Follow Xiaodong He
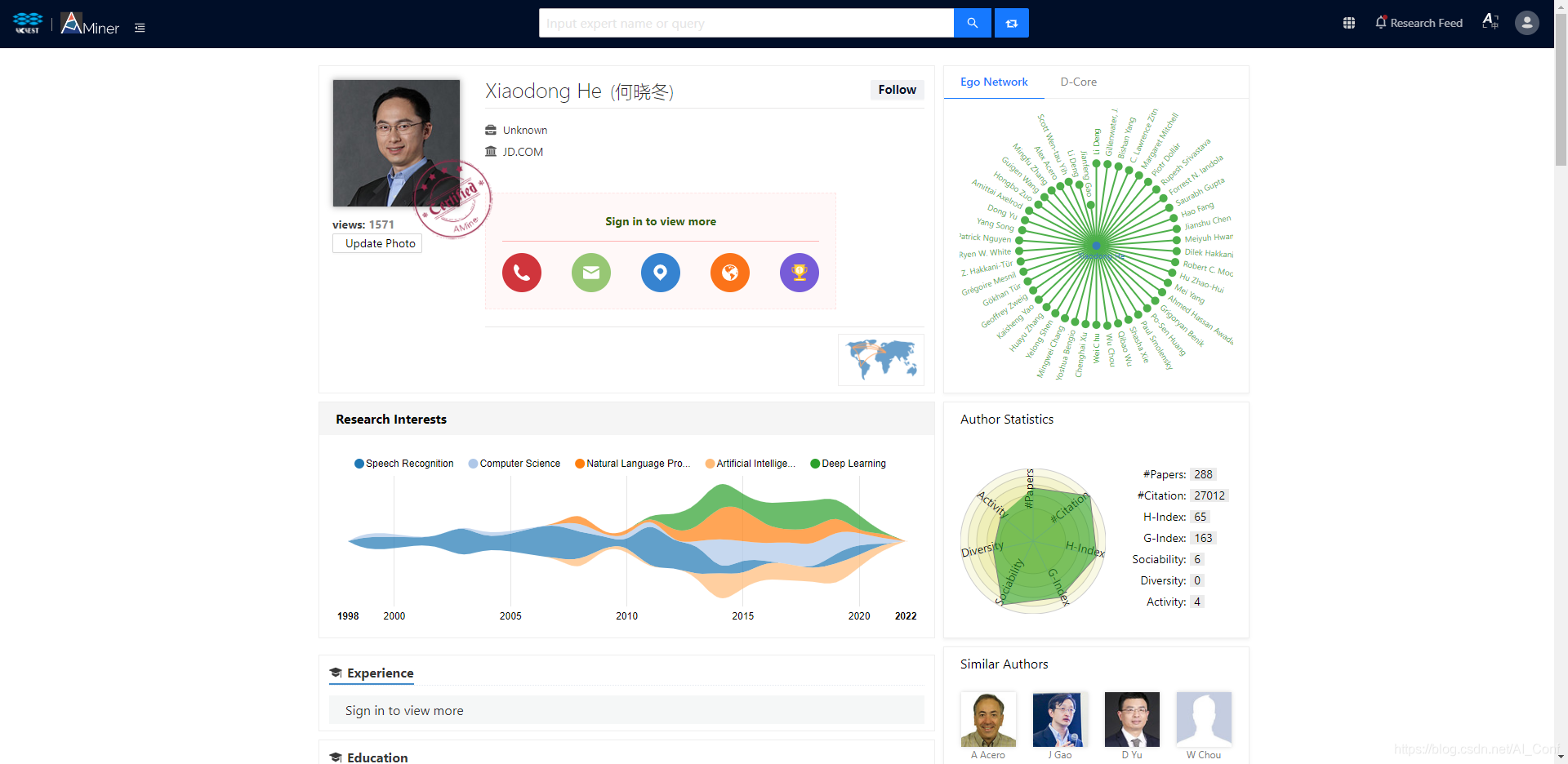This screenshot has width=1568, height=764. (897, 90)
